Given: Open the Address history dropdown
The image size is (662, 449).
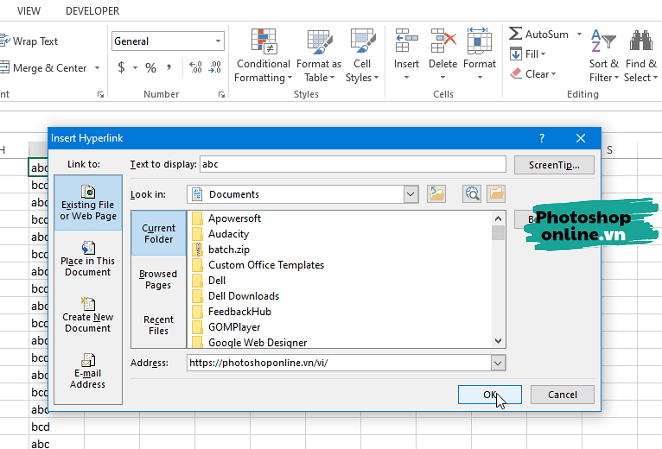Looking at the screenshot, I should (x=498, y=363).
